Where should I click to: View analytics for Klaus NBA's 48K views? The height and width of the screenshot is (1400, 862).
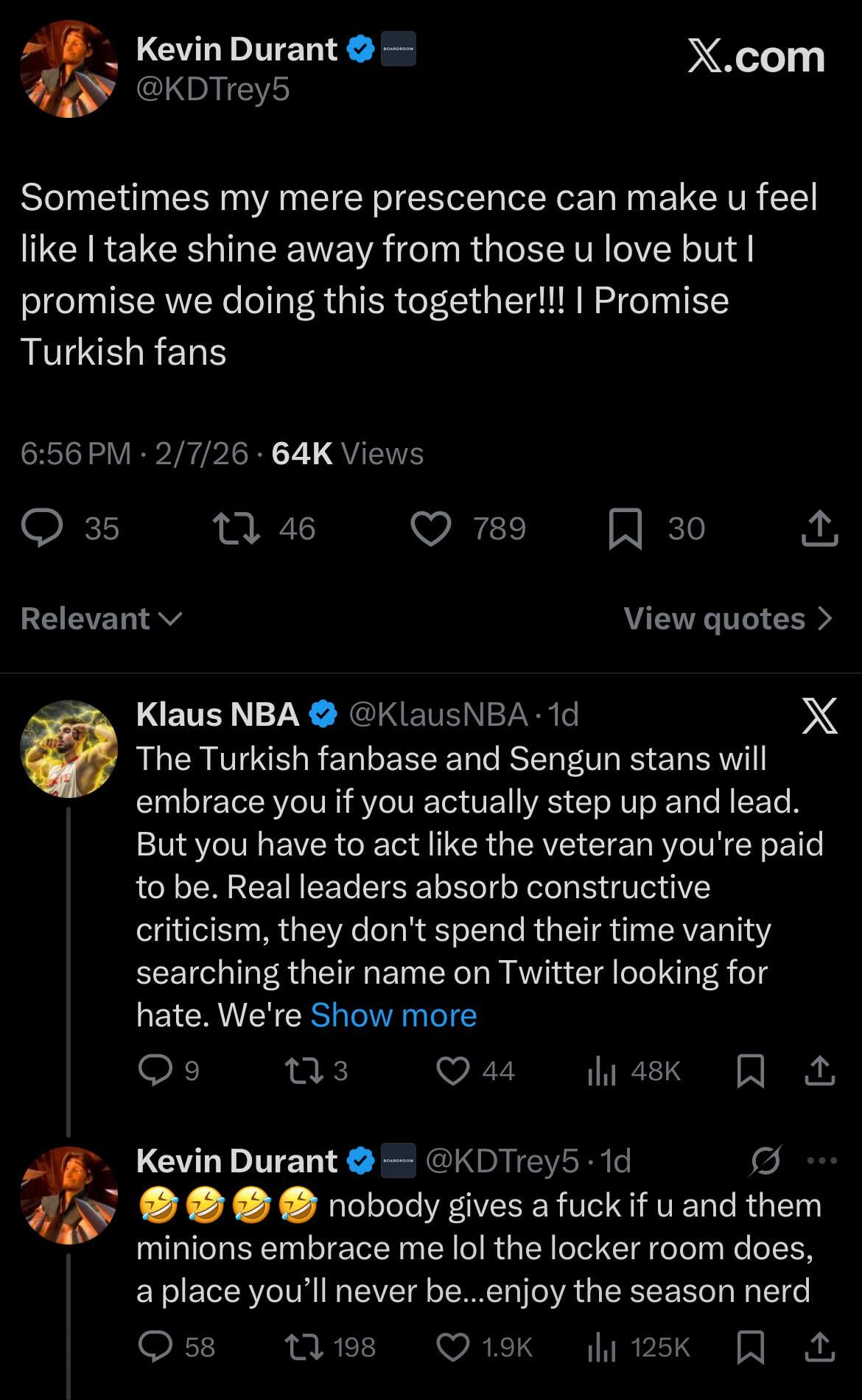602,1071
